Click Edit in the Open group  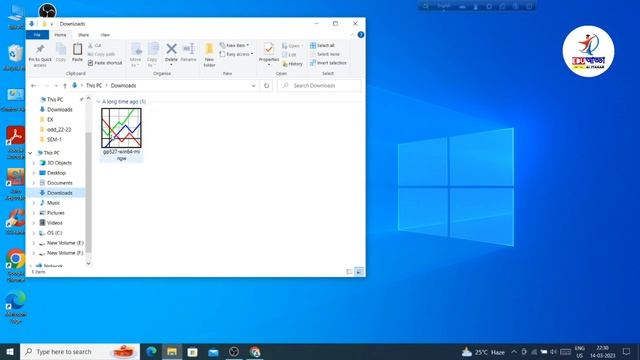point(289,55)
